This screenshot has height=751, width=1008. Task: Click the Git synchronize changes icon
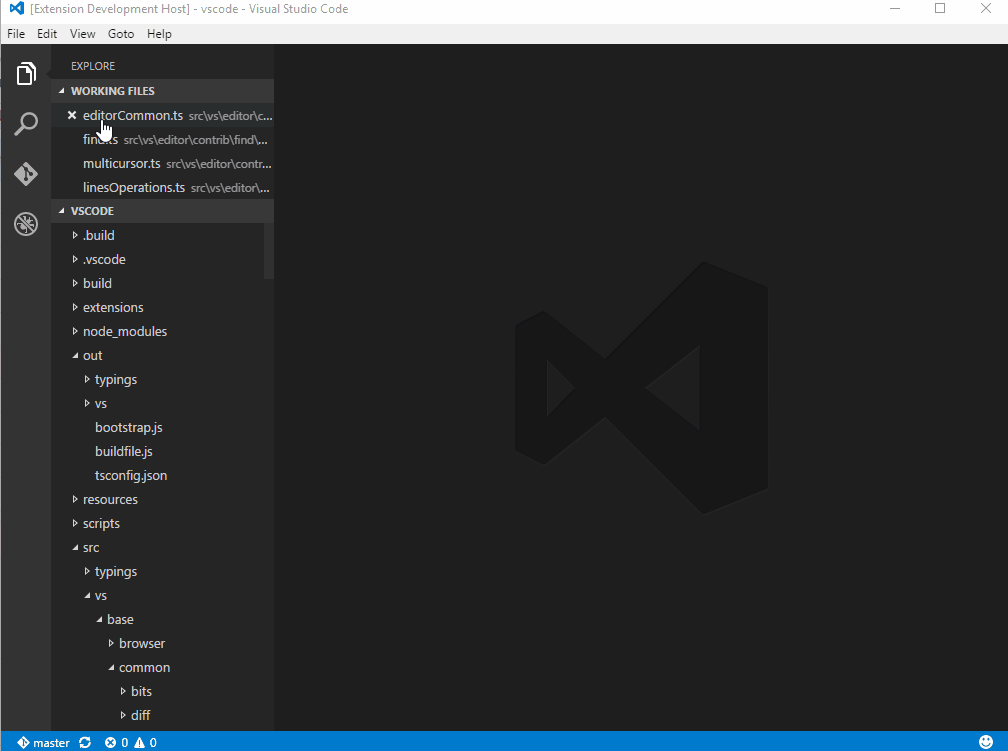click(85, 743)
